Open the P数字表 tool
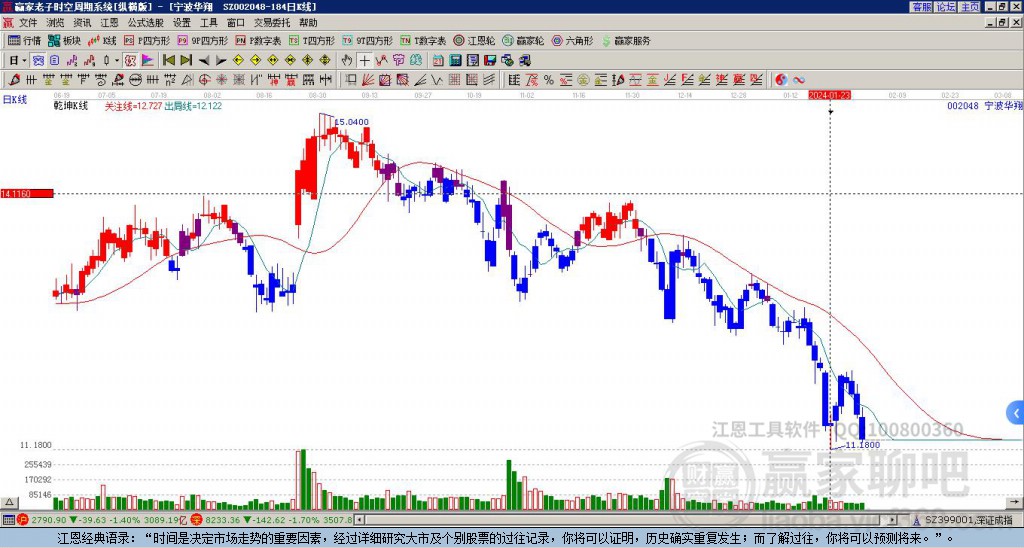 tap(259, 40)
